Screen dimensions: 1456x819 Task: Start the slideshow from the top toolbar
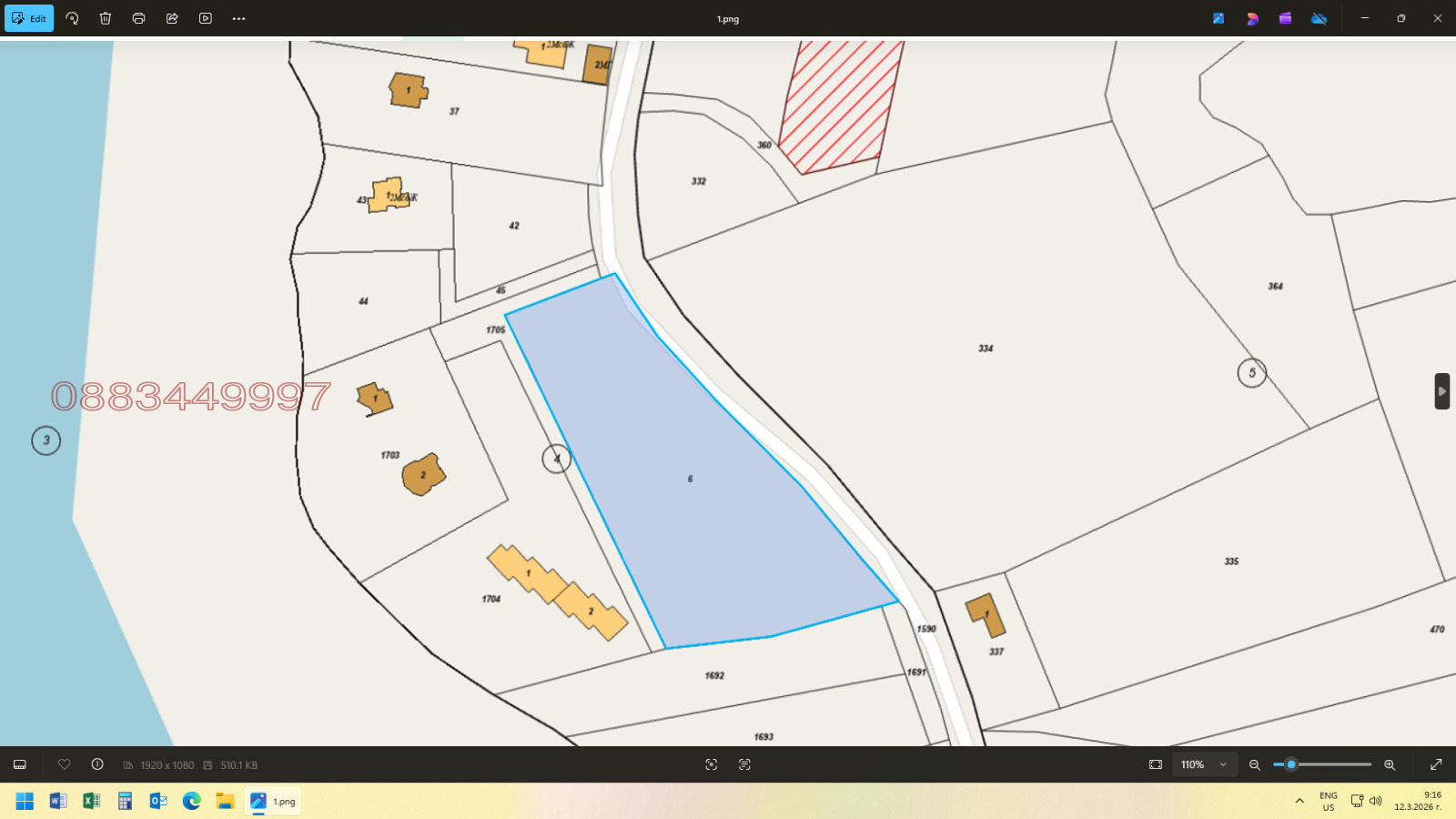206,18
